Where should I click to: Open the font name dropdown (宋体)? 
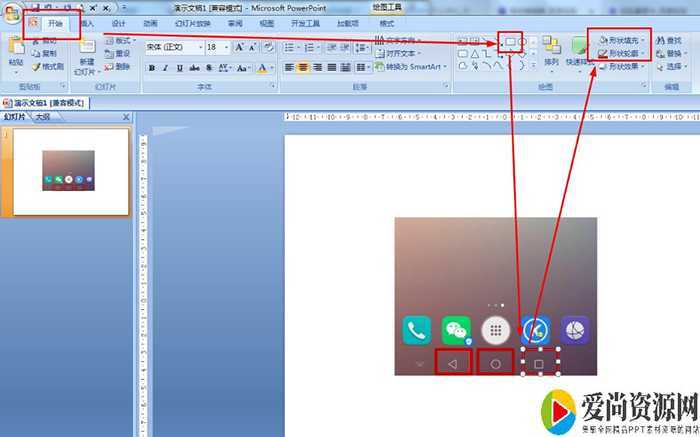tap(198, 47)
